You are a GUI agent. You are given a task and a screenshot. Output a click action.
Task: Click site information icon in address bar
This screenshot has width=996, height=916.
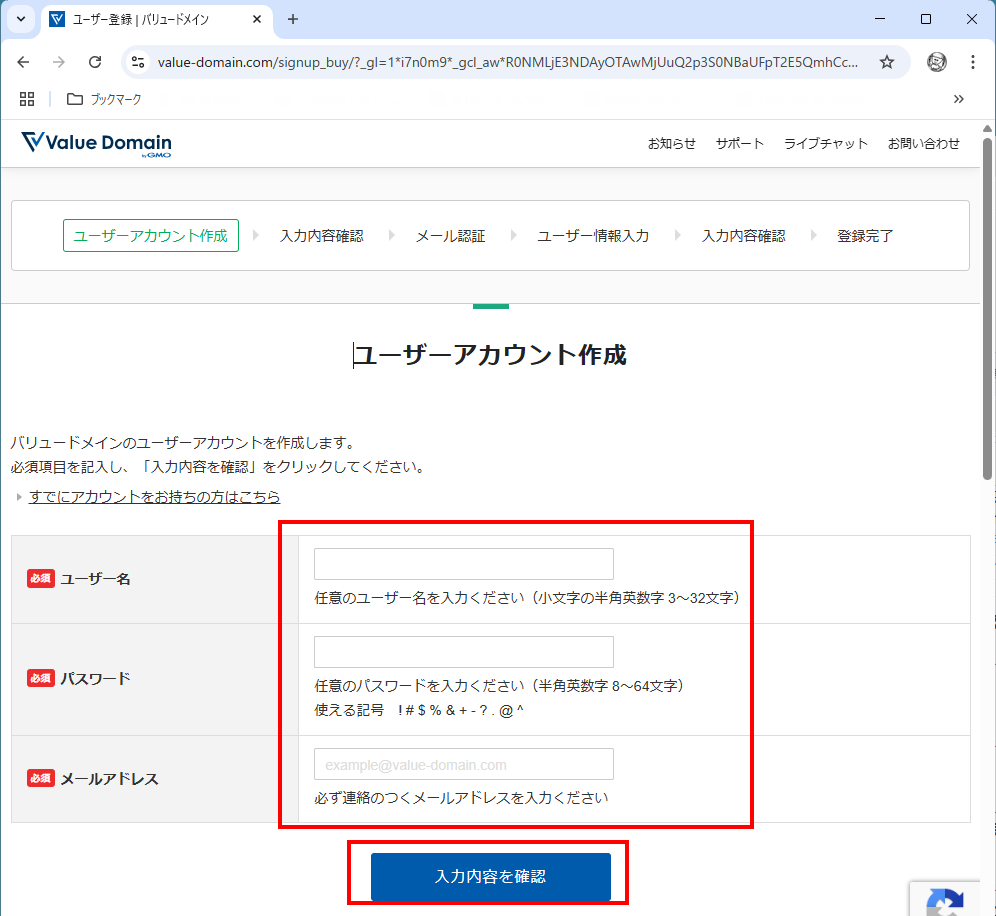tap(139, 62)
